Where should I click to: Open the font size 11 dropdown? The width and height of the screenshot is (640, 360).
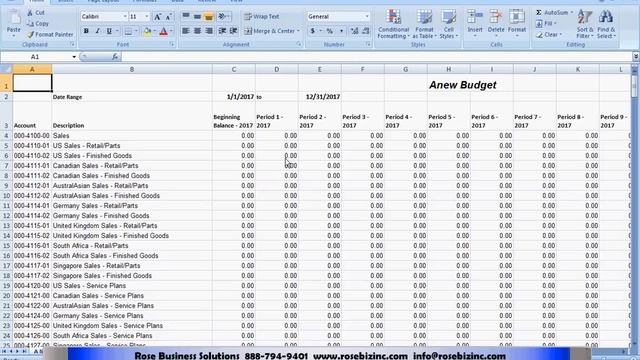pos(147,17)
